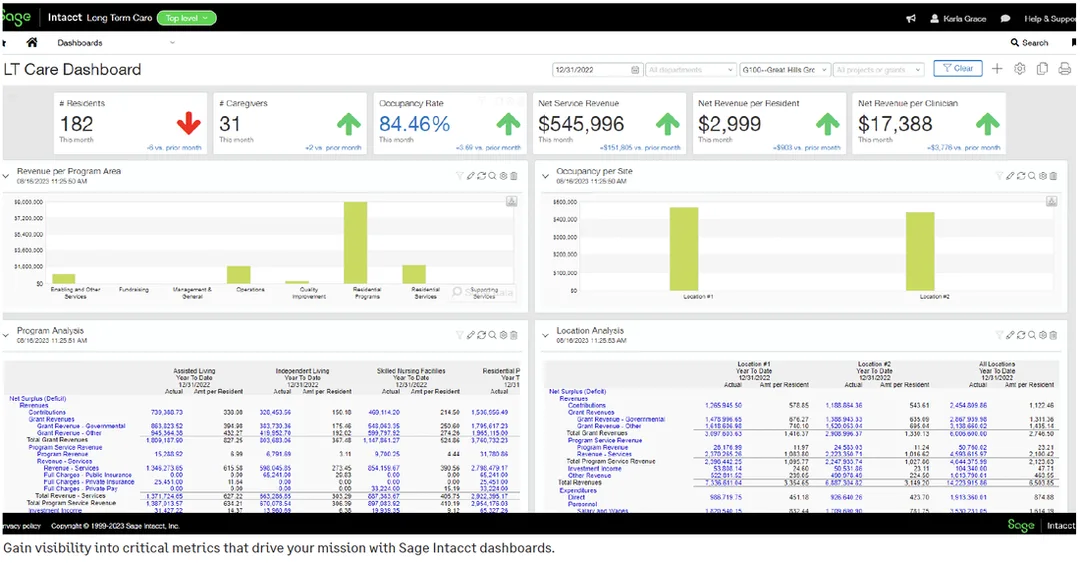Zoom the Occupancy per Site panel
Image resolution: width=1080 pixels, height=563 pixels.
tap(1032, 176)
